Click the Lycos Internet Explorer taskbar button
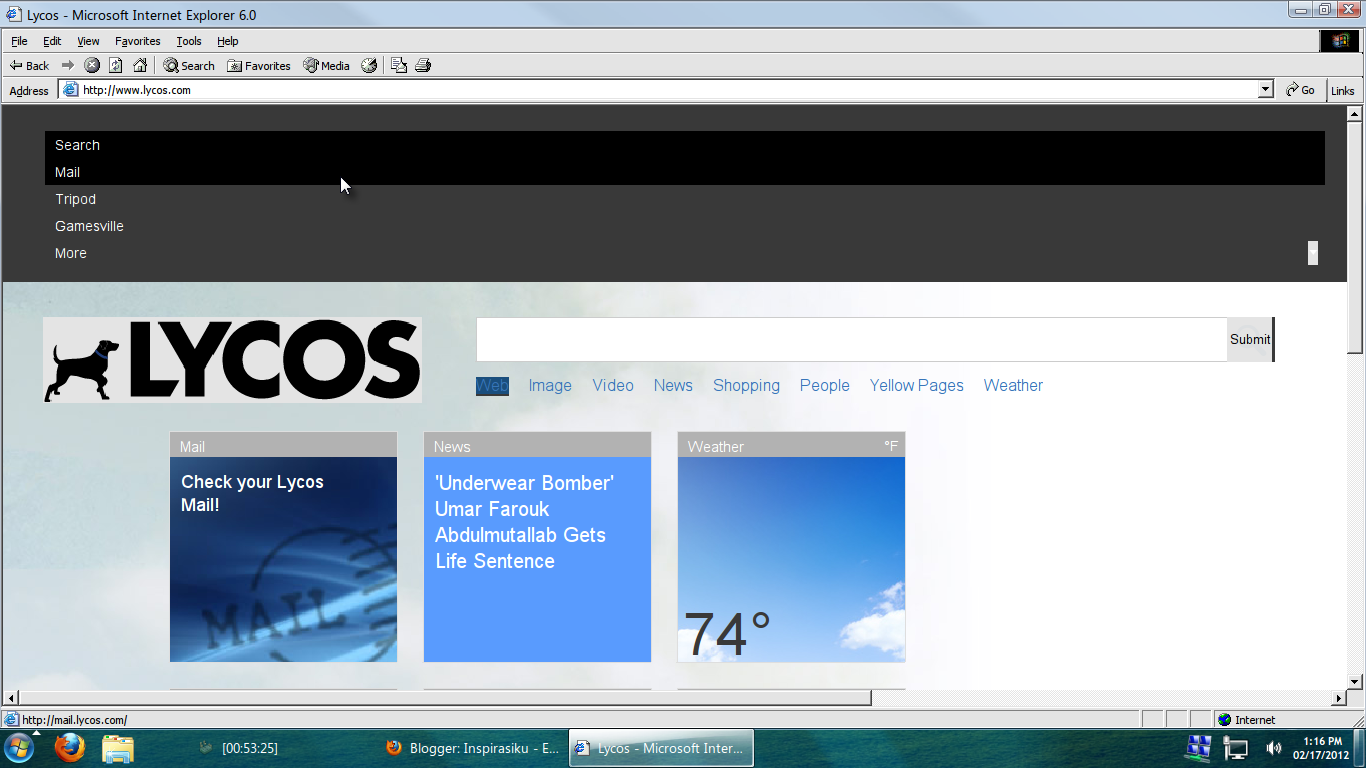 [x=661, y=748]
